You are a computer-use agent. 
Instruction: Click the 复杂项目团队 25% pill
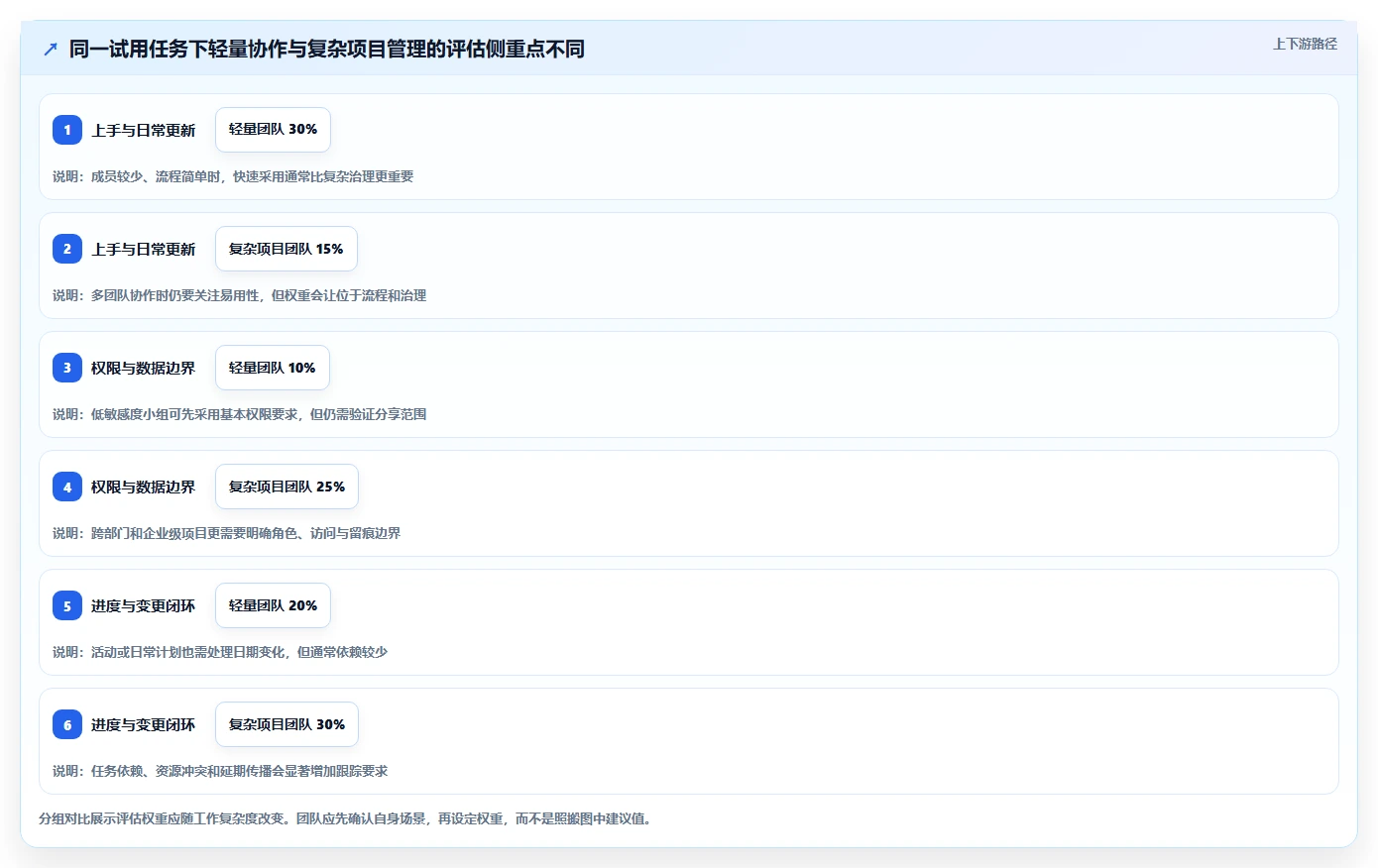click(x=287, y=487)
